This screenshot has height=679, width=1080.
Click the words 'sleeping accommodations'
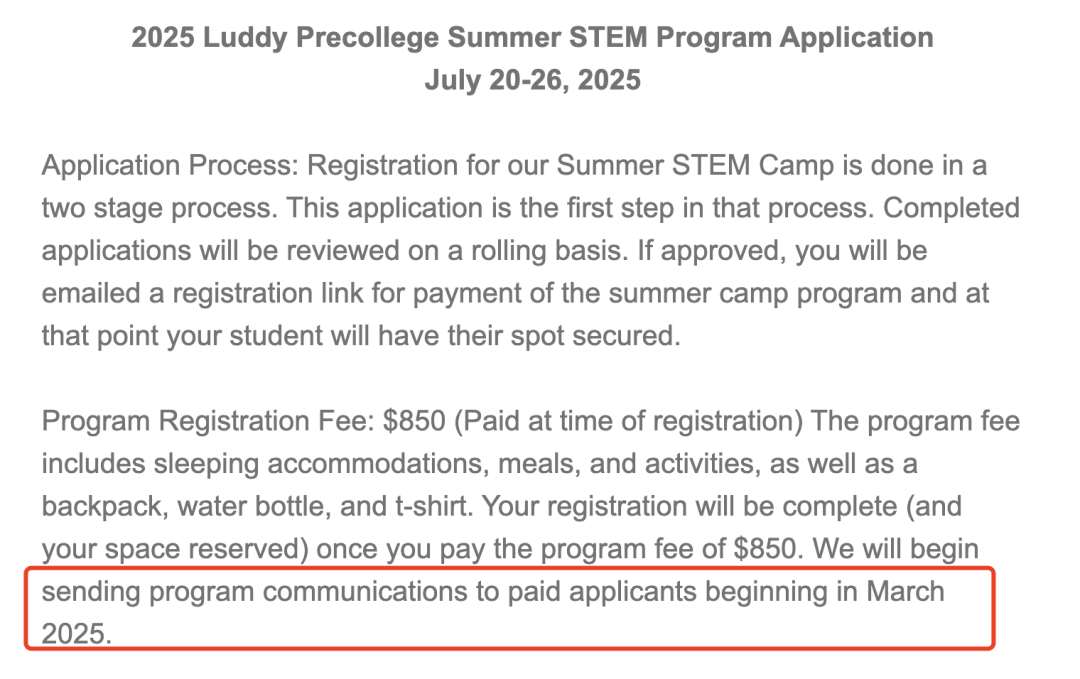pos(379,464)
